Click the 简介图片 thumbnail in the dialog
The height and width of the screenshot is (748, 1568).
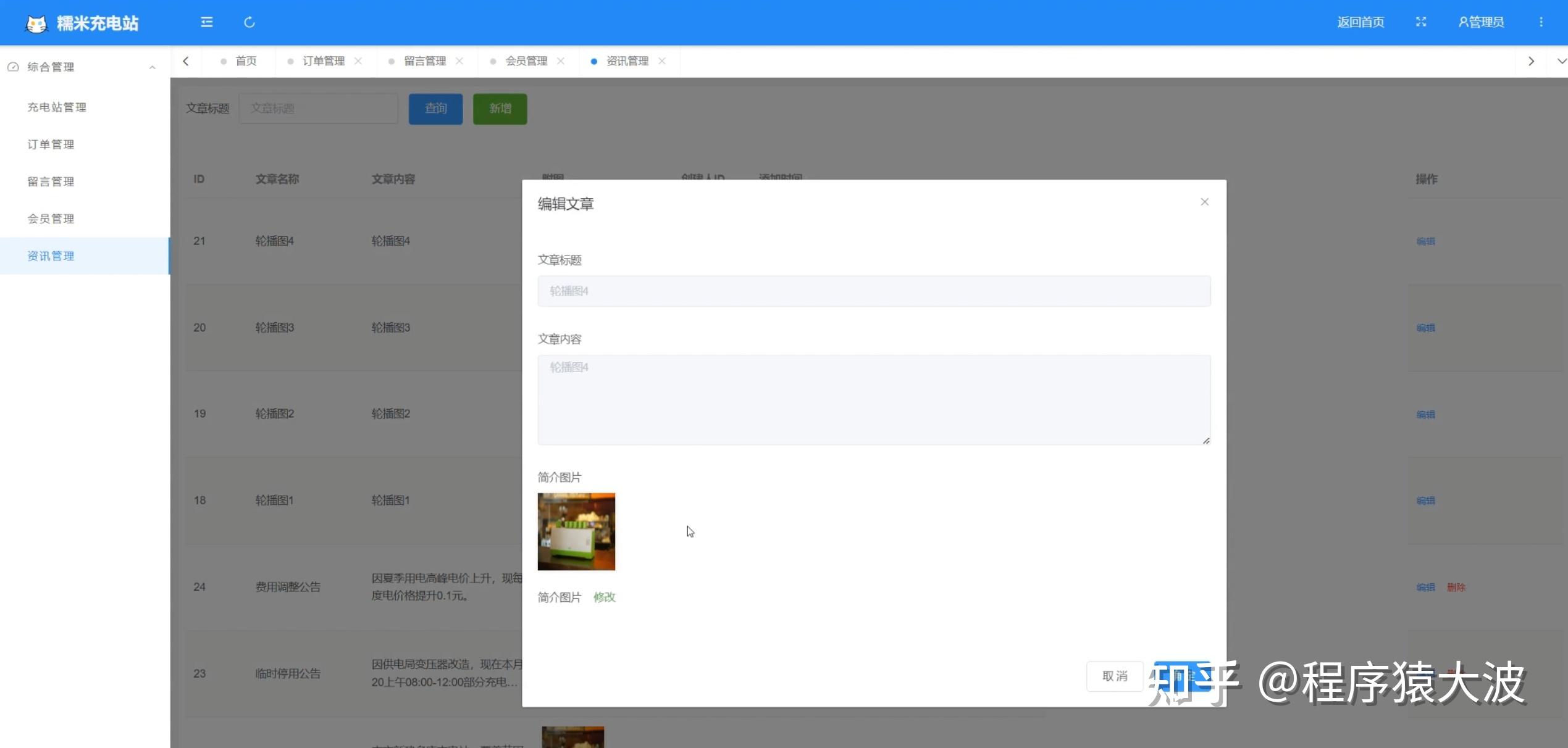(x=576, y=531)
